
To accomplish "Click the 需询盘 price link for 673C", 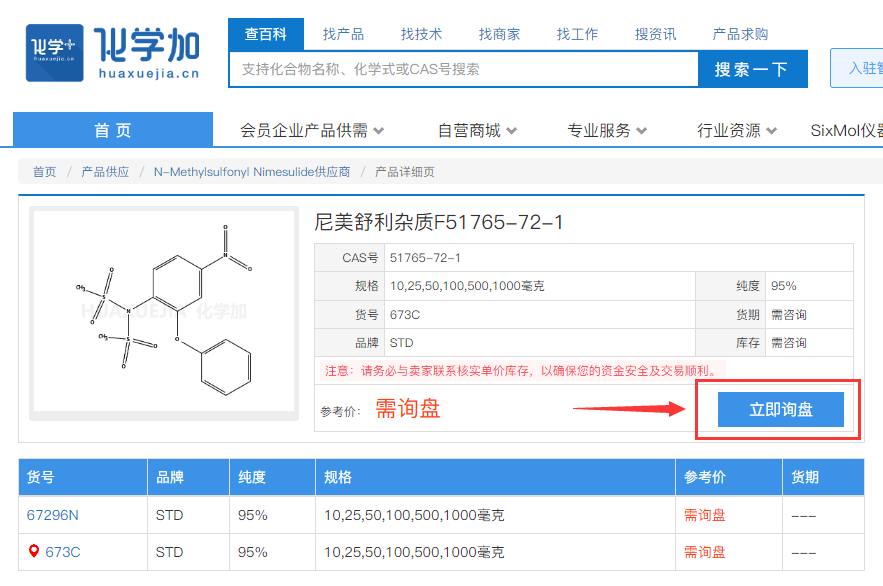I will point(704,551).
